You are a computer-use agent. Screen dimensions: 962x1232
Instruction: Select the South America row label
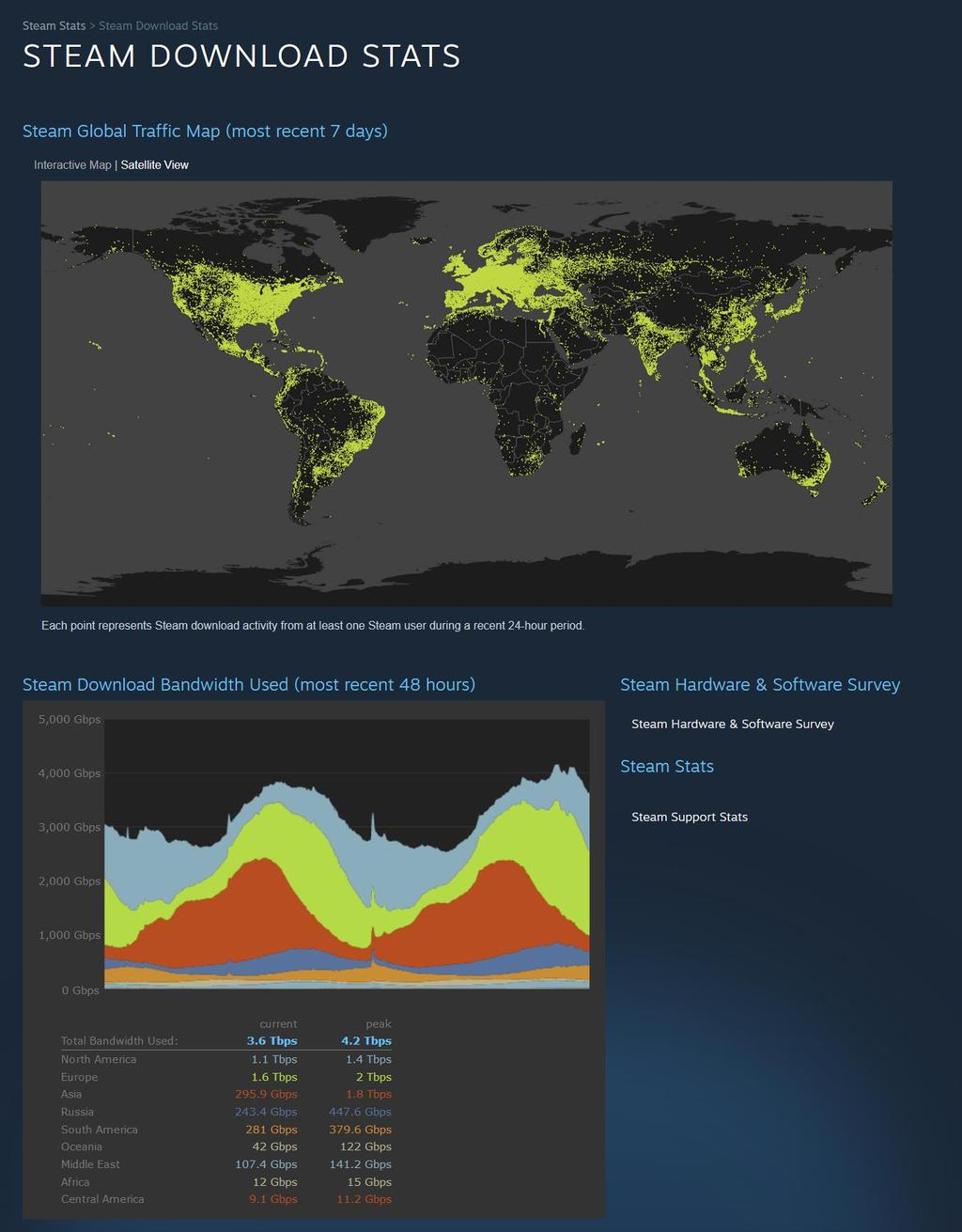click(100, 1130)
